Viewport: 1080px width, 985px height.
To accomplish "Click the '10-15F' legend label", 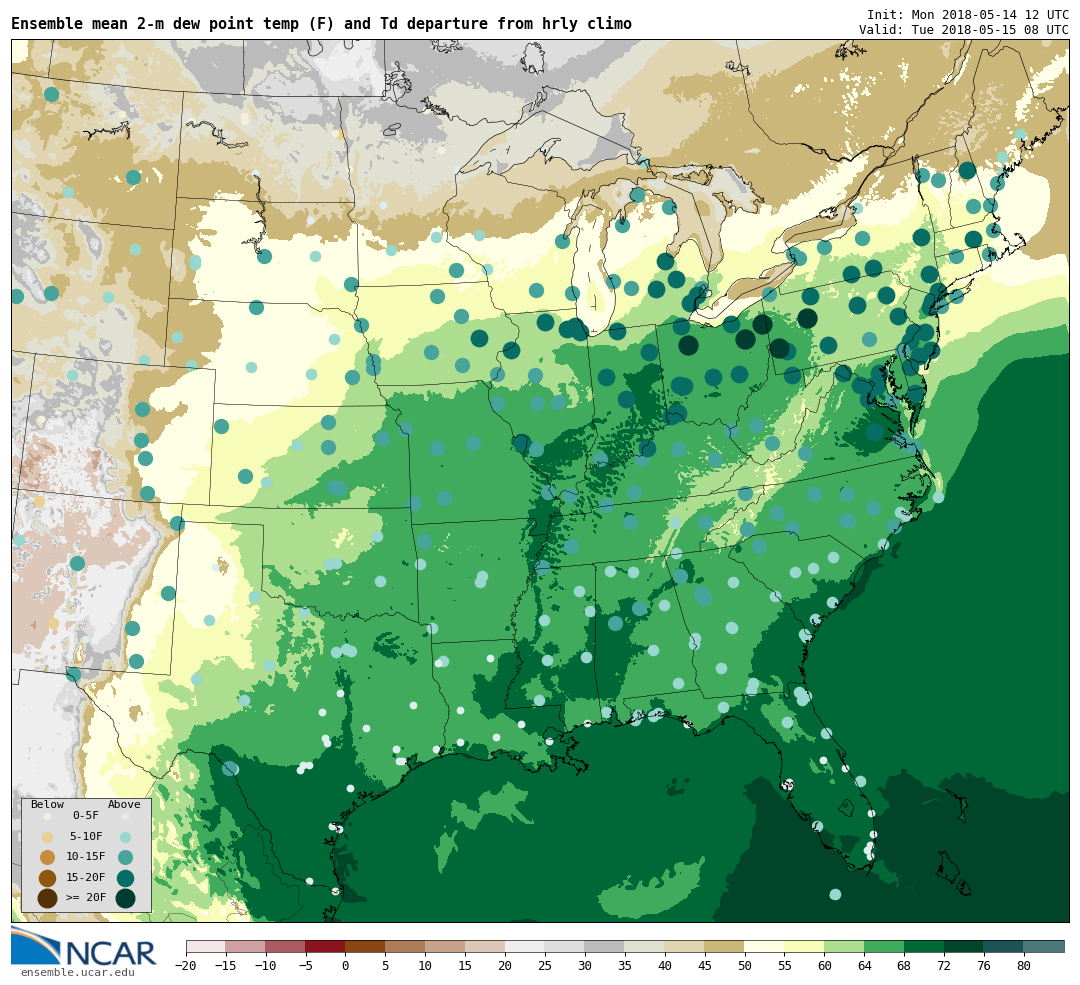I will point(86,856).
